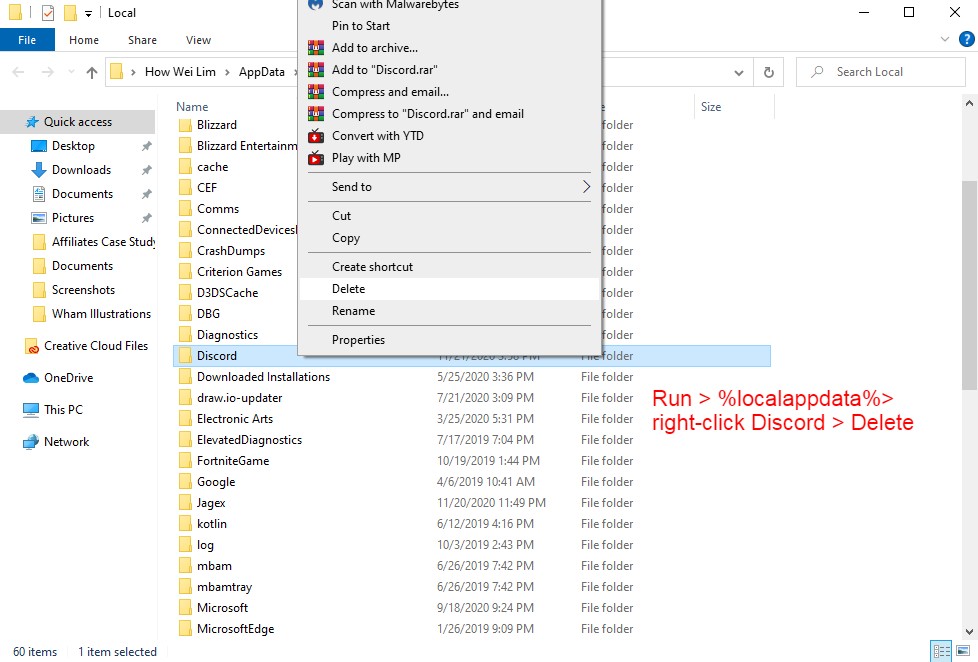Click the Up one level arrow

coord(92,72)
